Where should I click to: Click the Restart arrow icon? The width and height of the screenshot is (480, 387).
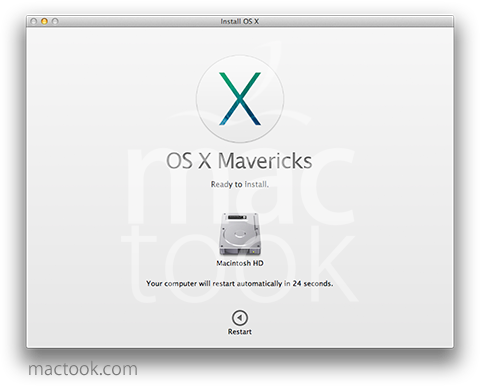pos(240,318)
